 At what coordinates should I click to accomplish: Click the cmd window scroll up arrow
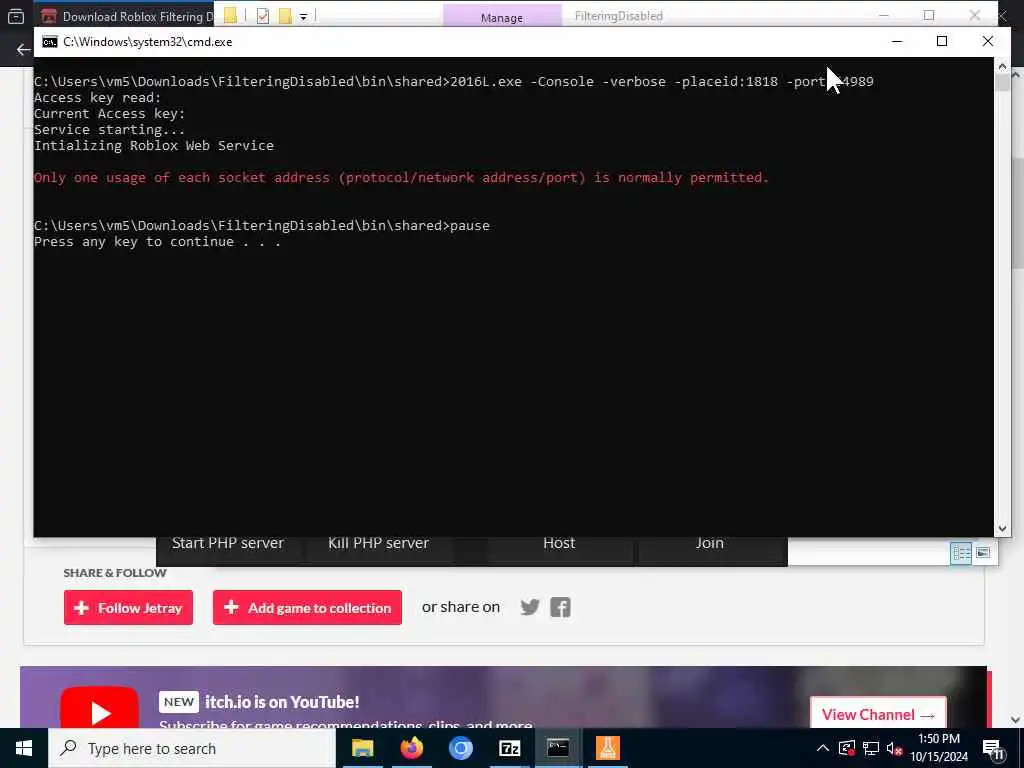pos(1002,66)
